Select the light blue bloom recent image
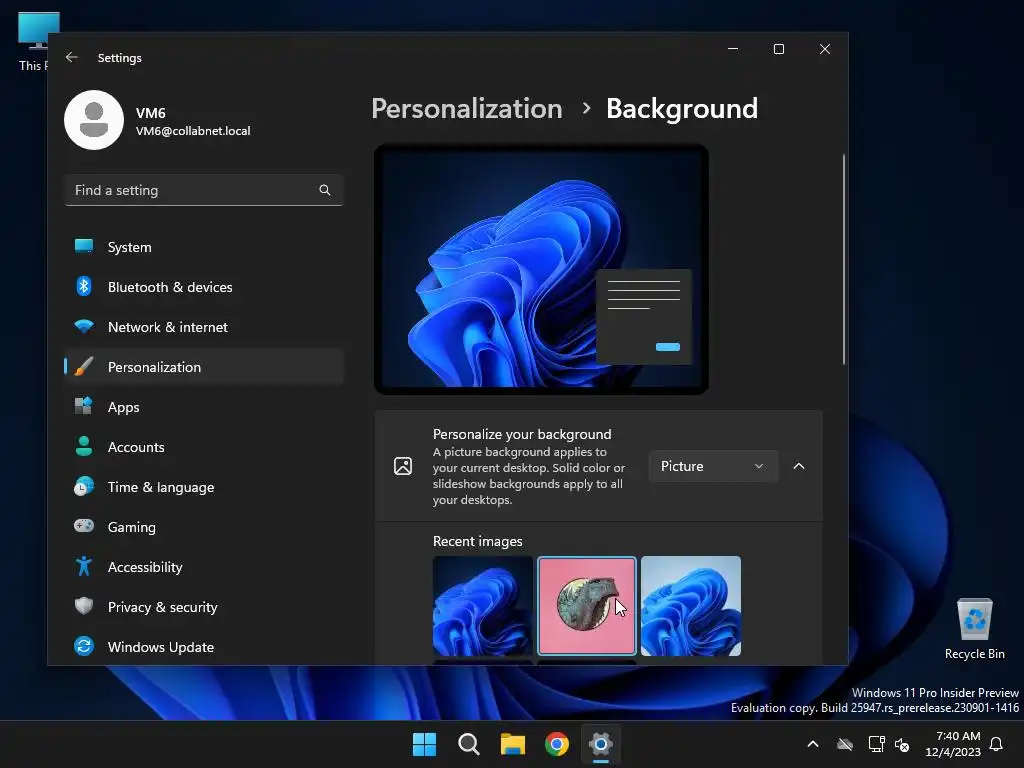 (x=691, y=606)
